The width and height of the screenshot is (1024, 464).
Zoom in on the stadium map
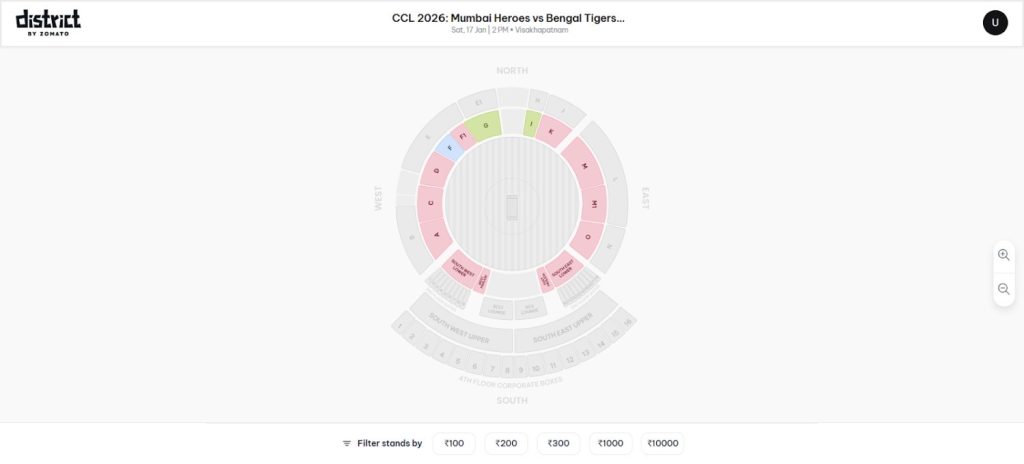click(x=1003, y=255)
